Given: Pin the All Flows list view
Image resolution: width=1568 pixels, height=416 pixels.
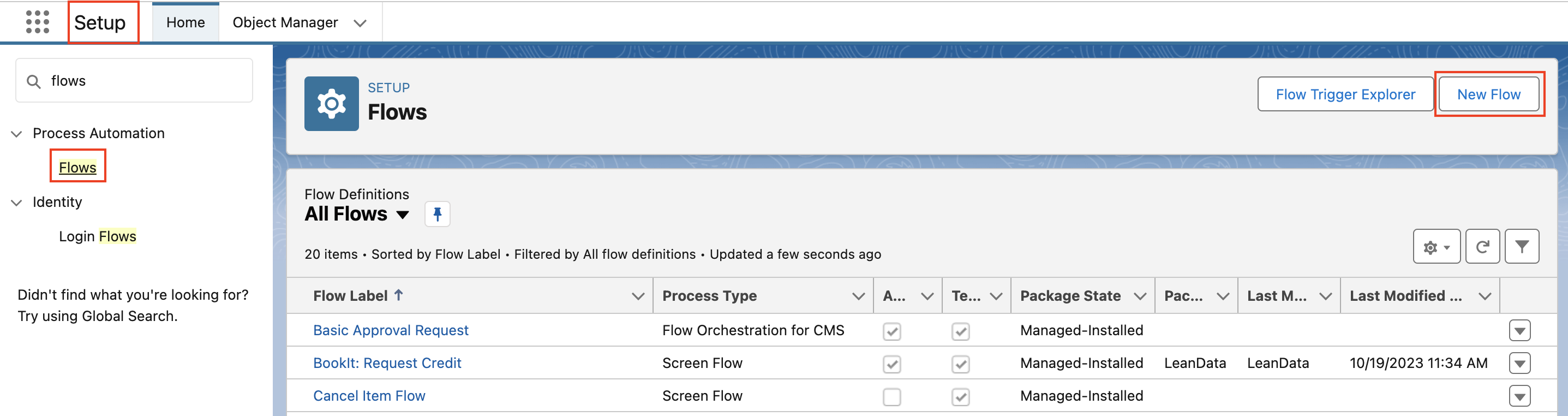Looking at the screenshot, I should click(437, 214).
